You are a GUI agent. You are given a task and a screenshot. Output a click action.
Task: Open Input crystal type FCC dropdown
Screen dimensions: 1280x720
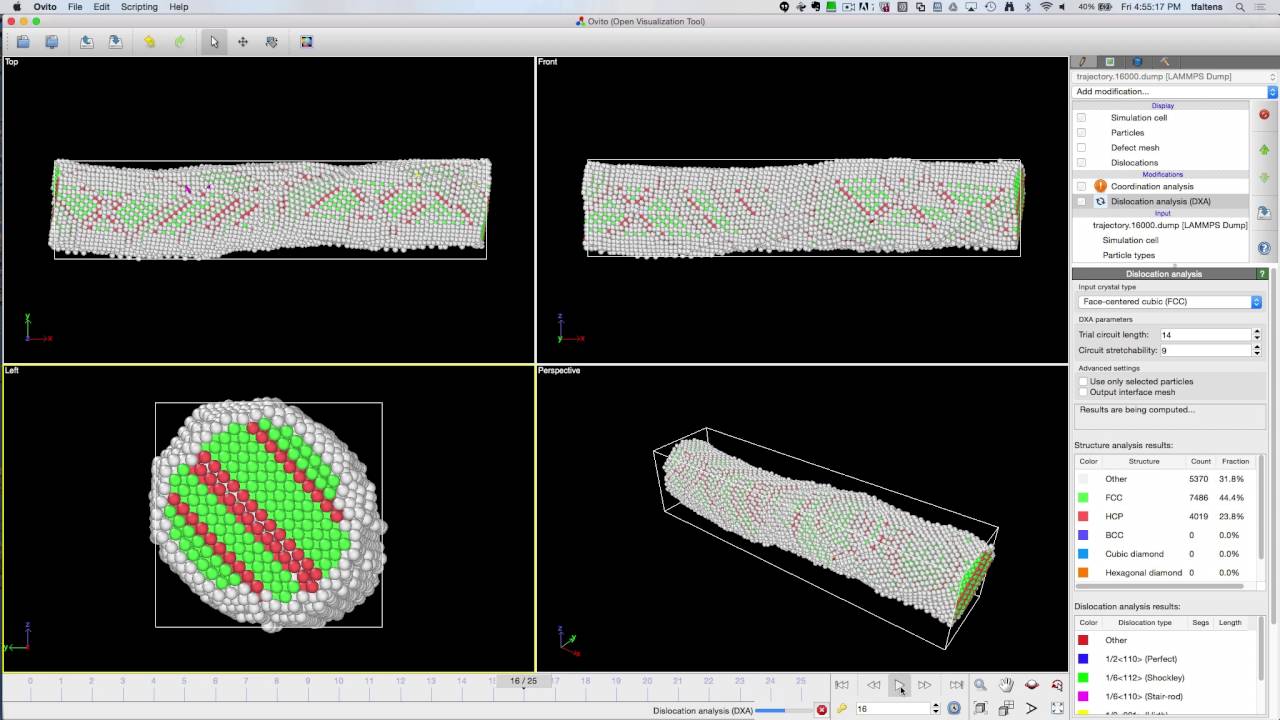pos(1171,301)
